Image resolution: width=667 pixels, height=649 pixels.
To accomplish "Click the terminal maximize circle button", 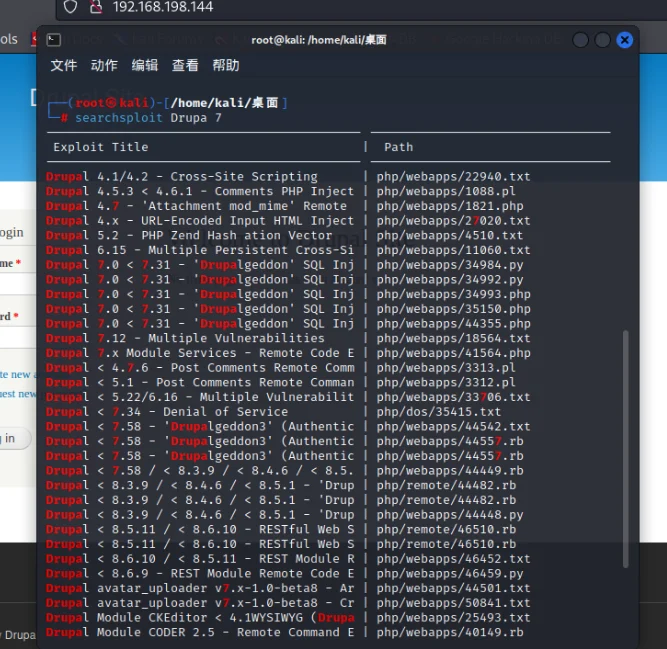I will (602, 40).
